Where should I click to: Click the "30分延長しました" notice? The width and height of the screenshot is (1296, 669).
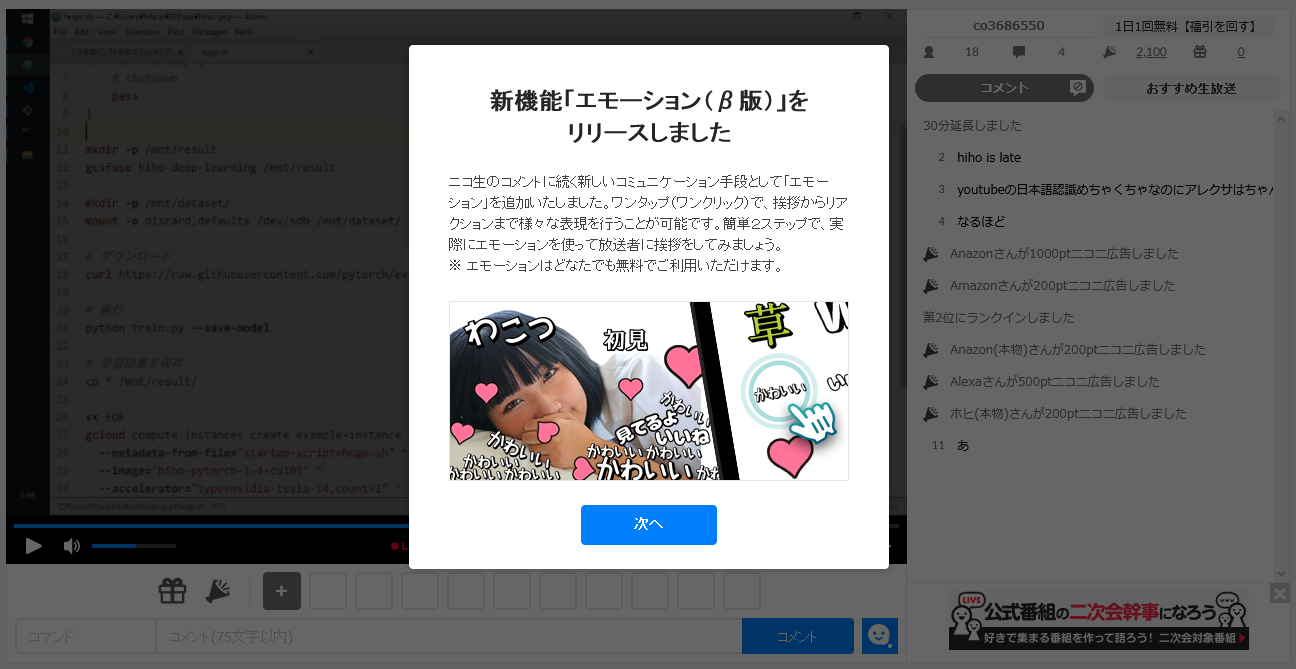(973, 126)
